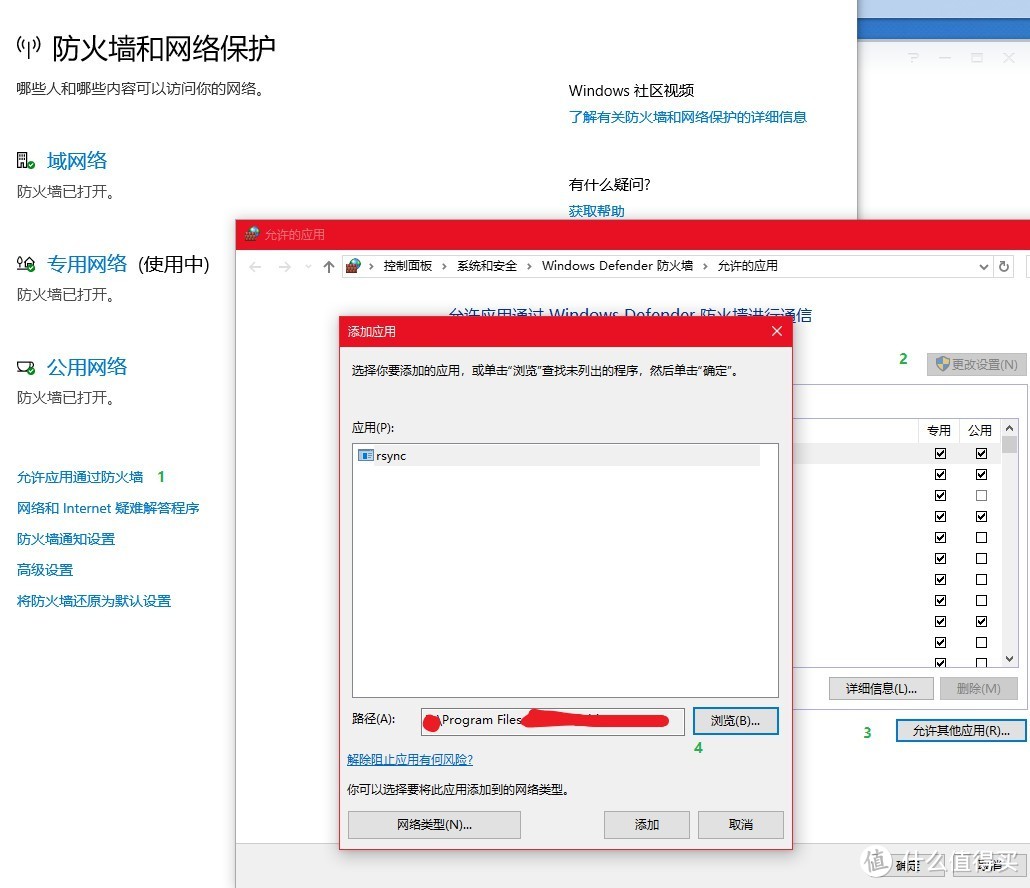Toggle the fourth row 公用 checkbox
Viewport: 1030px width, 888px height.
click(x=981, y=516)
